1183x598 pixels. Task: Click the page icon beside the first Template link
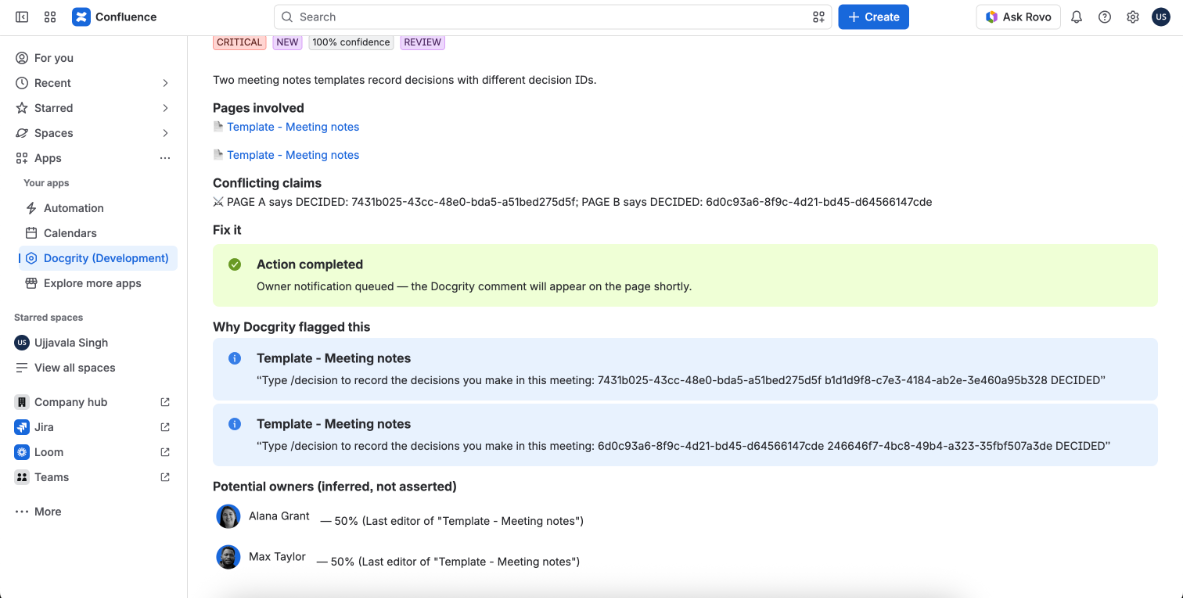tap(218, 127)
